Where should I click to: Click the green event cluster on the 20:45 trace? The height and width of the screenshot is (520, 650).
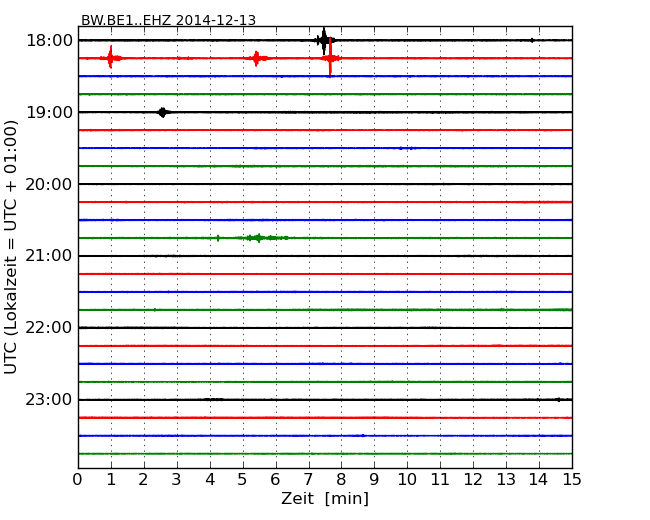coord(260,238)
